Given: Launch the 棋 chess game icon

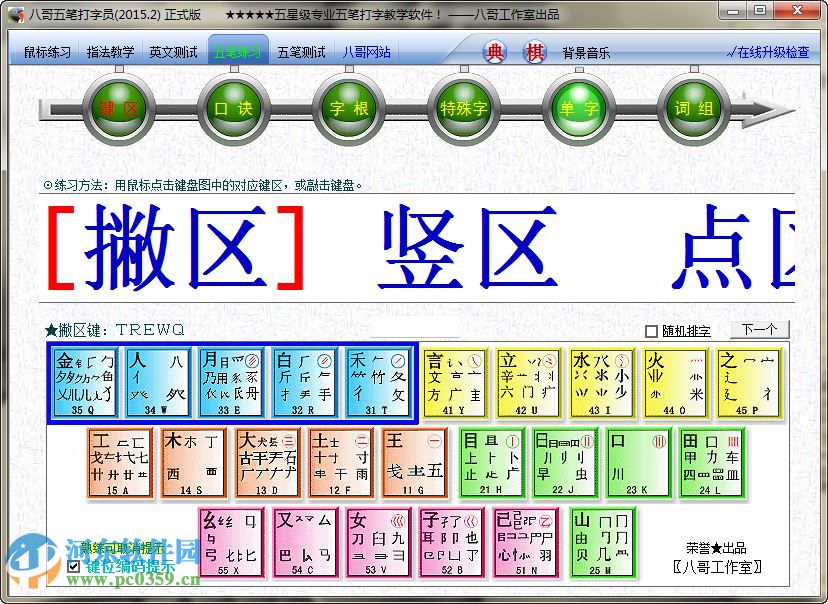Looking at the screenshot, I should click(534, 49).
